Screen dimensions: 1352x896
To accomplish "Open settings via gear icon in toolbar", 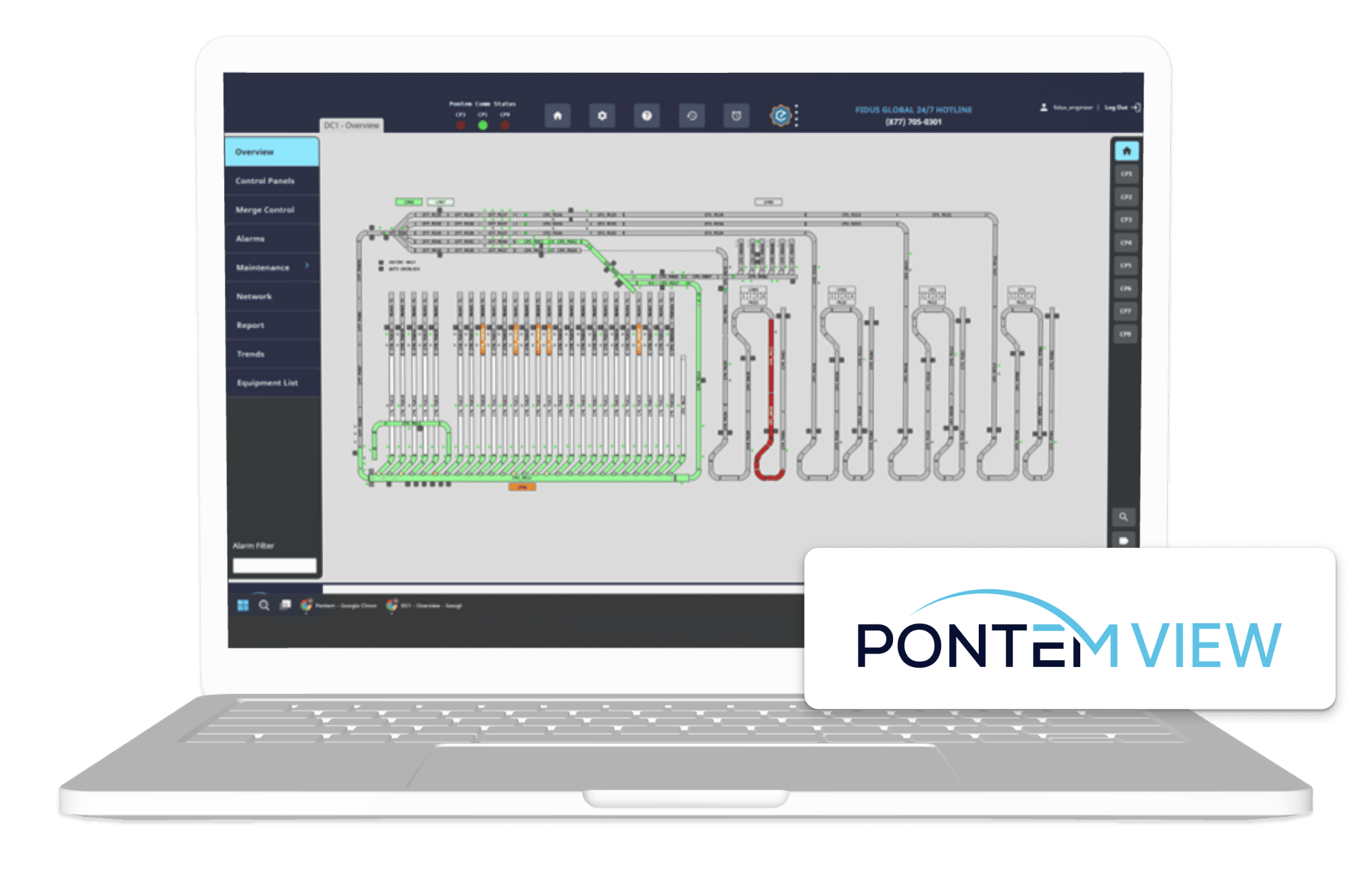I will pyautogui.click(x=602, y=116).
